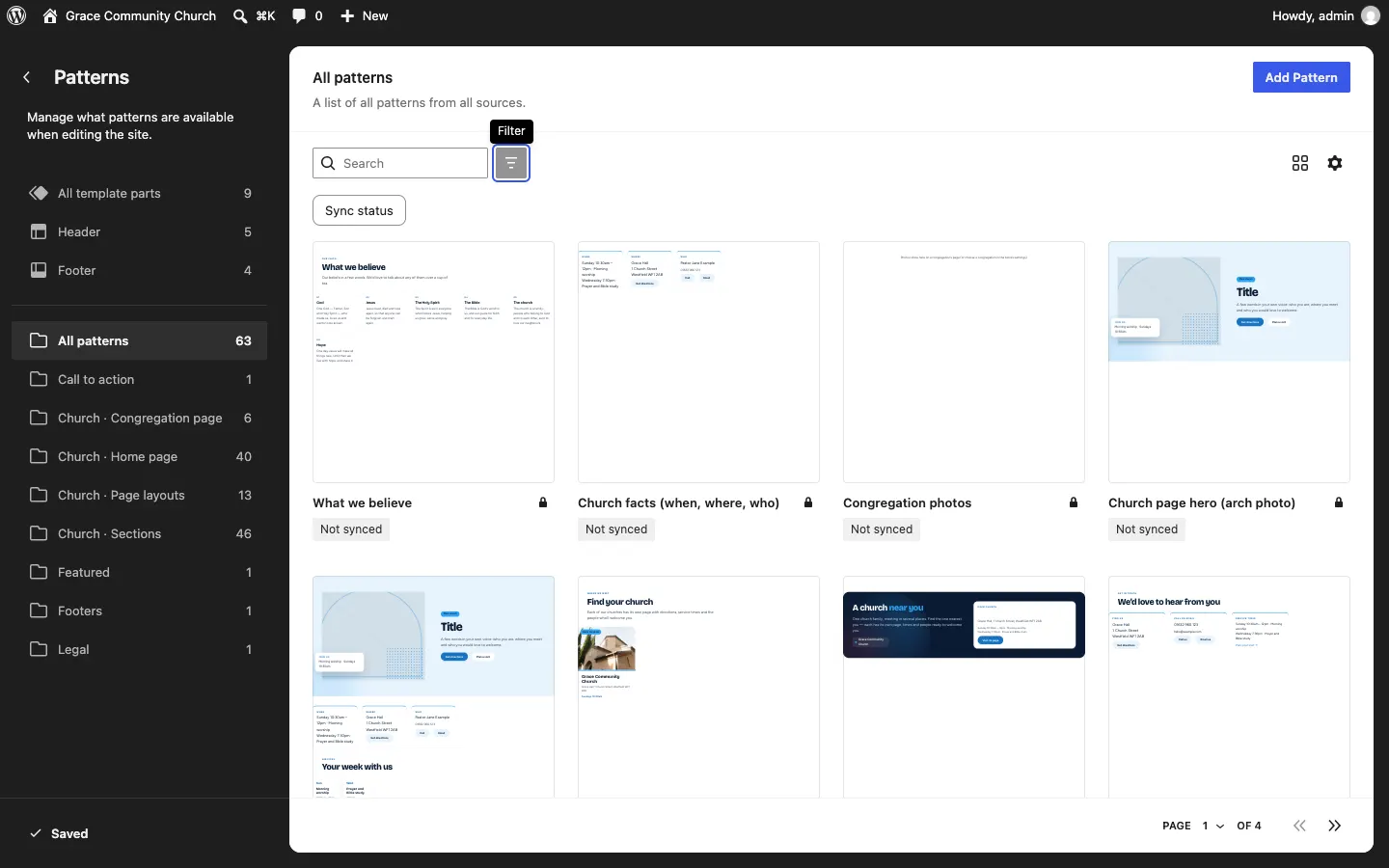Select All template parts category
This screenshot has height=868, width=1389.
(140, 193)
